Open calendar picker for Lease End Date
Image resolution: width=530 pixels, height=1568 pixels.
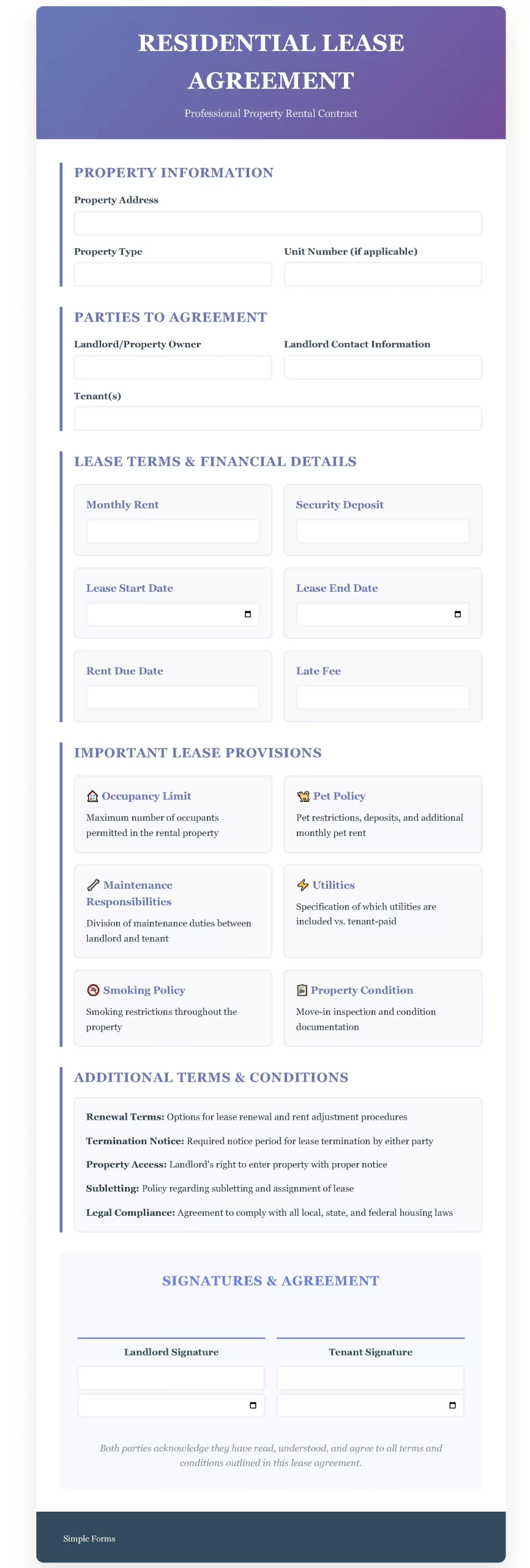[458, 614]
